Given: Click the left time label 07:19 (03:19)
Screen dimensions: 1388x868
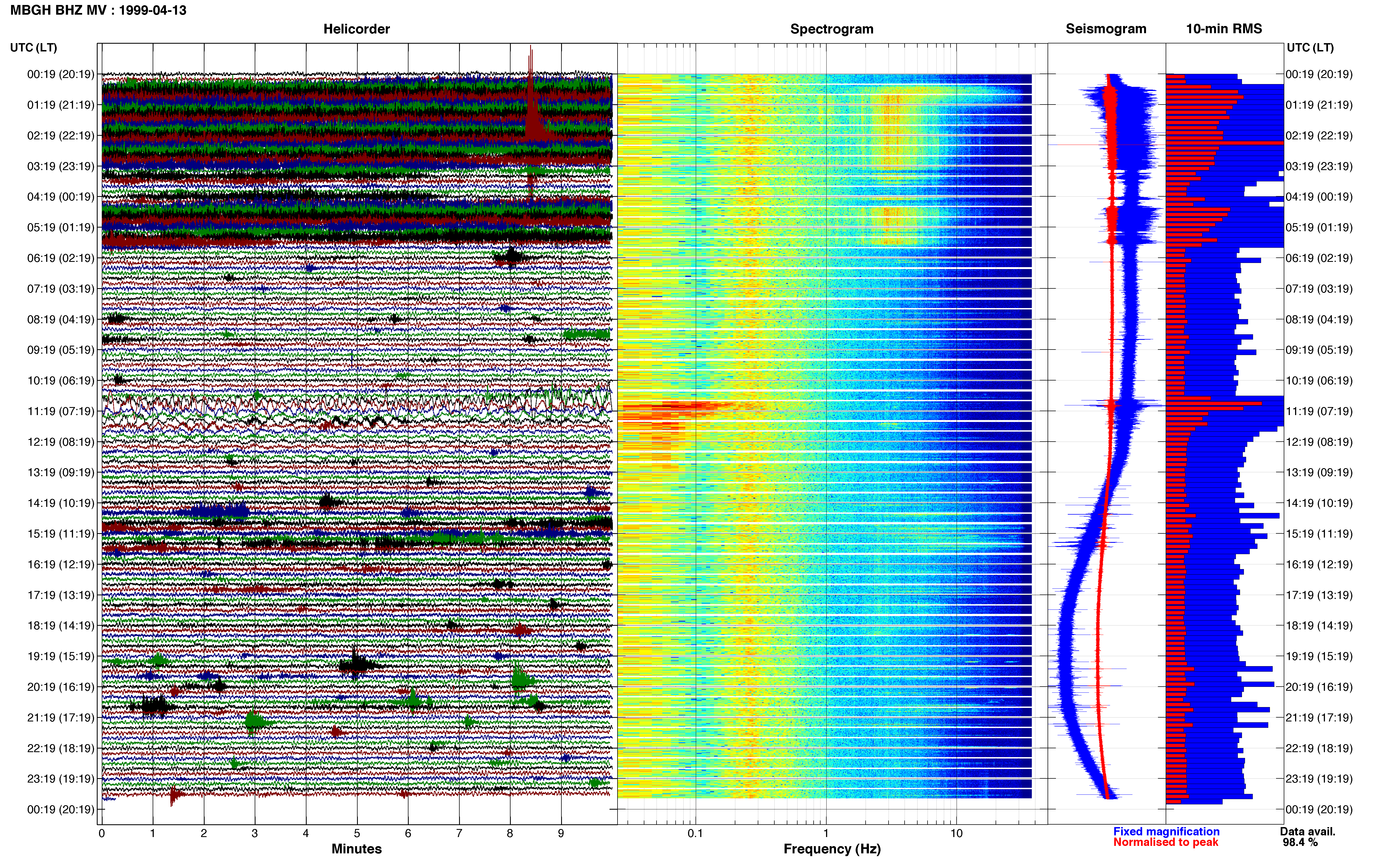Looking at the screenshot, I should [60, 289].
